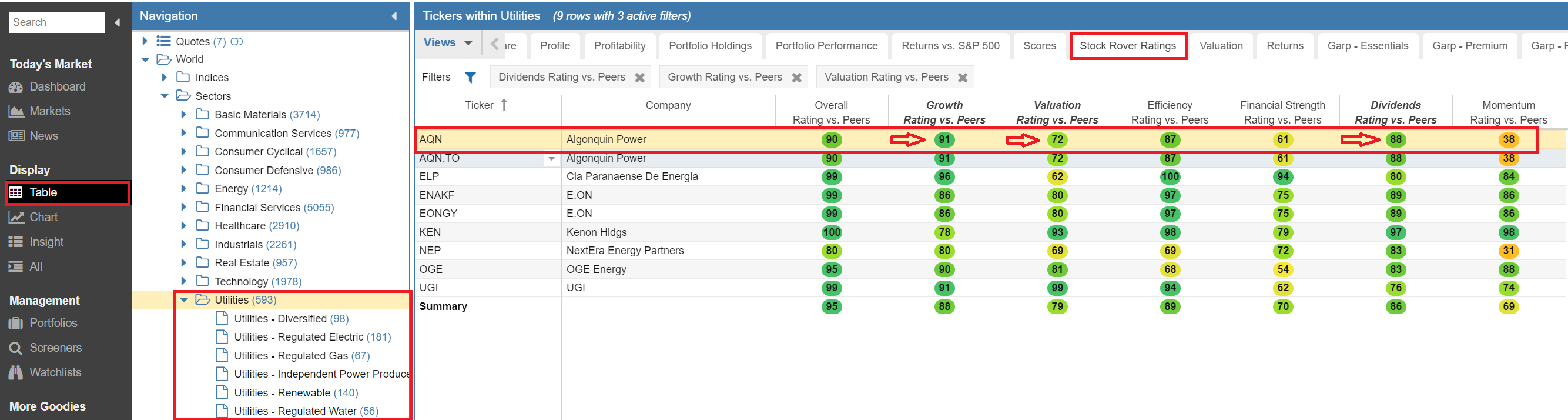Open Watchlists binoculars icon
The width and height of the screenshot is (1568, 420).
pyautogui.click(x=16, y=372)
